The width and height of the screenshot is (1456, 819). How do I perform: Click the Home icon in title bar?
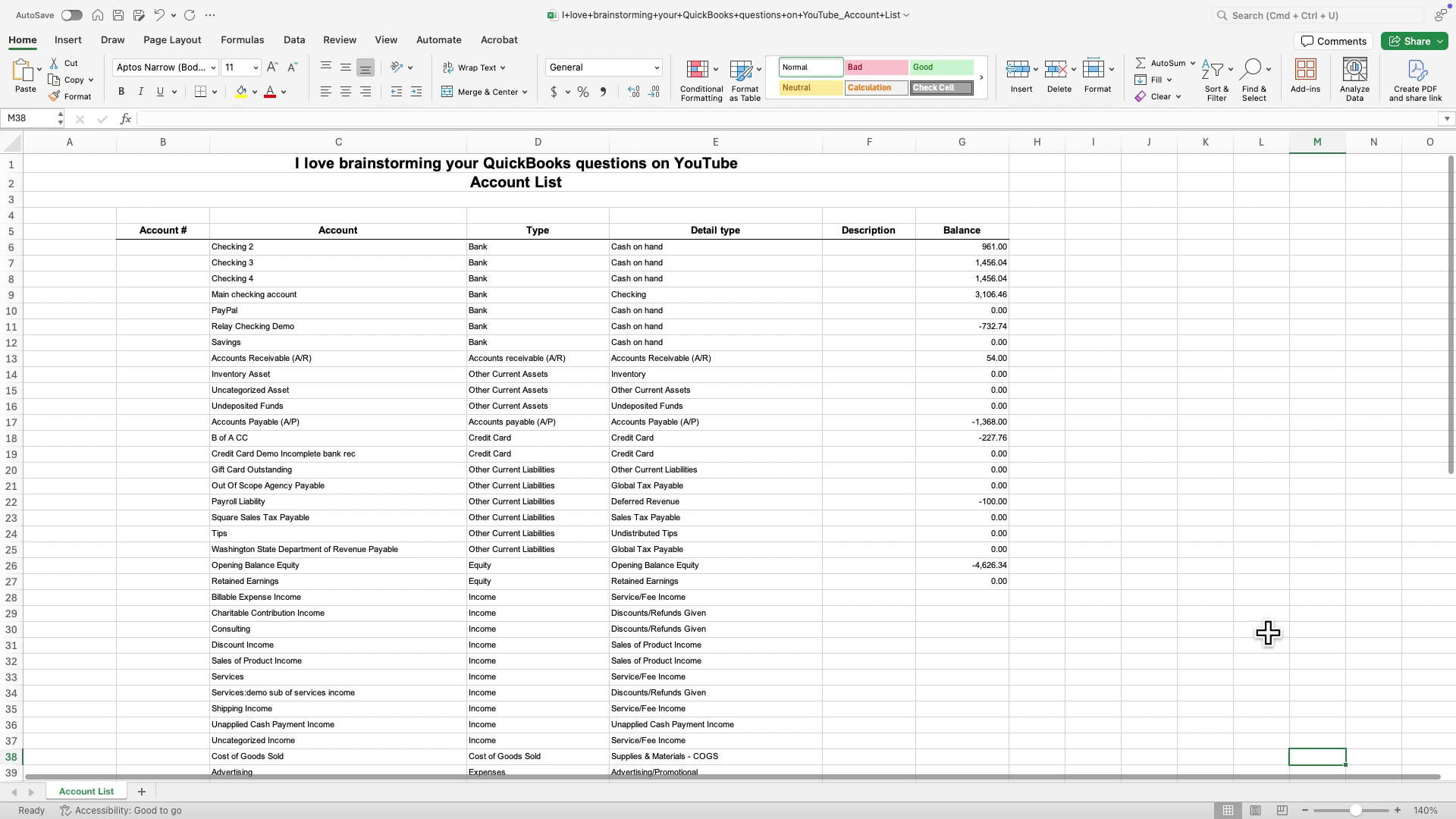click(x=98, y=15)
